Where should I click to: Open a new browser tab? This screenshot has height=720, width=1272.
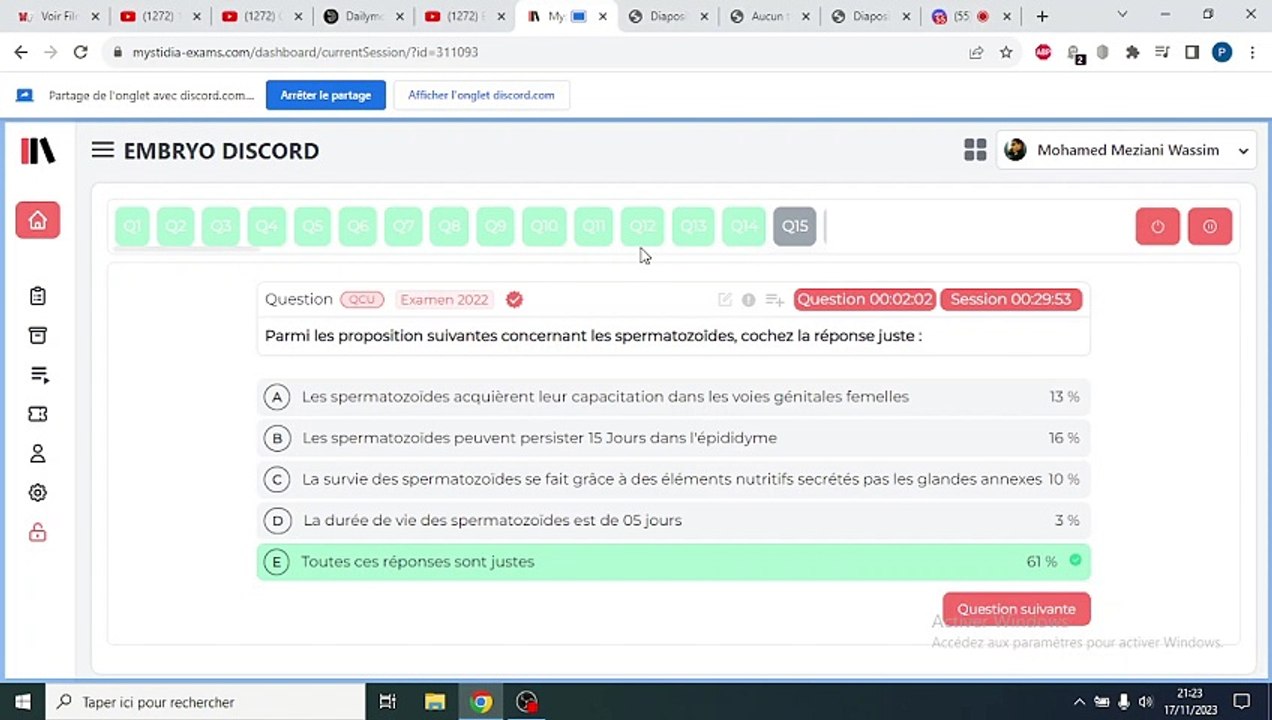click(1042, 16)
